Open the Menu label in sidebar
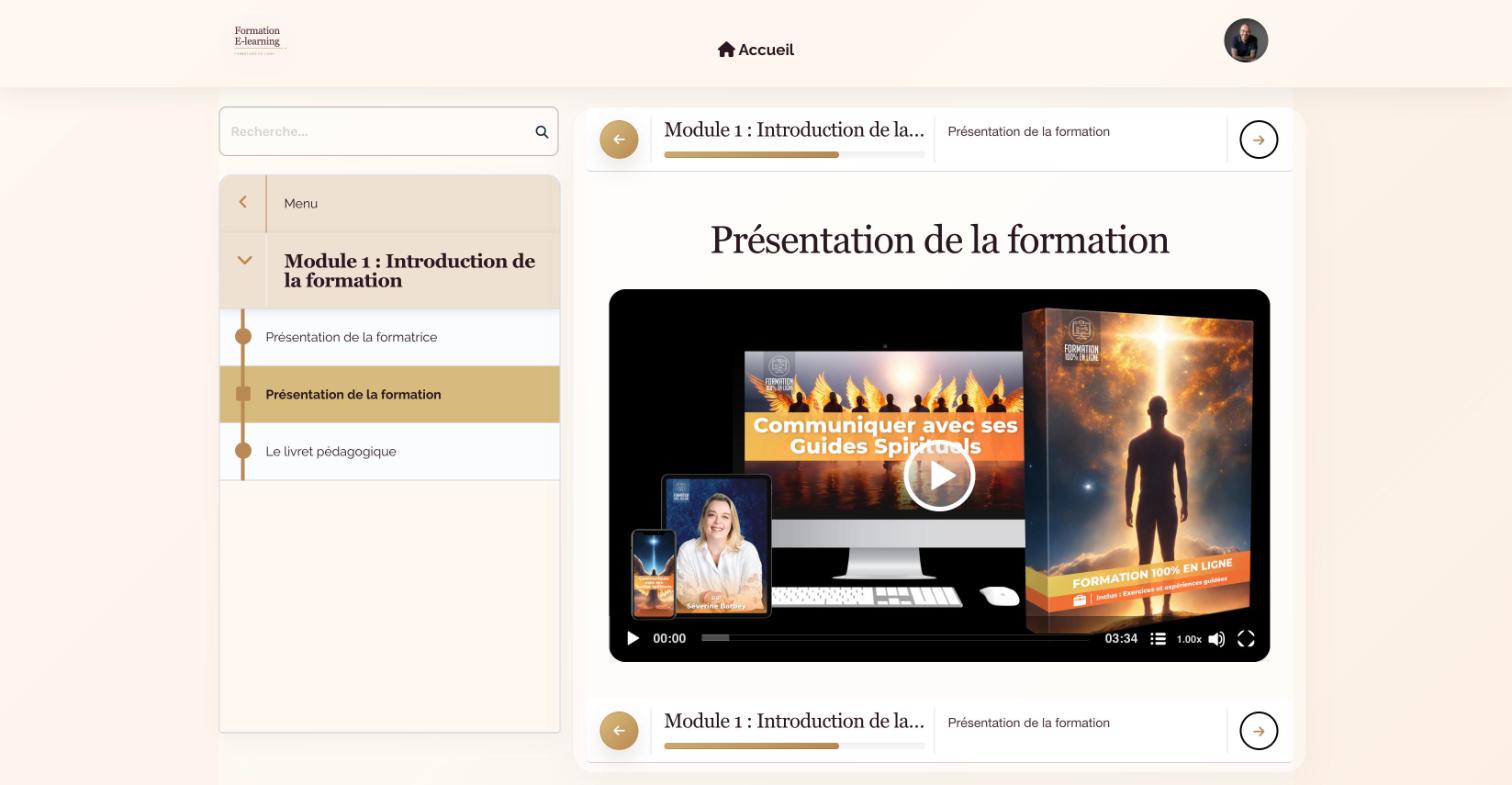The width and height of the screenshot is (1512, 785). coord(301,203)
